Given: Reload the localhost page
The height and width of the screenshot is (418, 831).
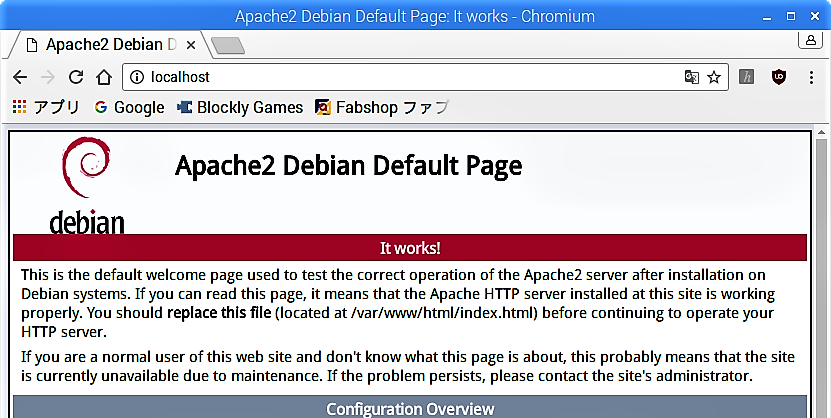Looking at the screenshot, I should point(76,77).
